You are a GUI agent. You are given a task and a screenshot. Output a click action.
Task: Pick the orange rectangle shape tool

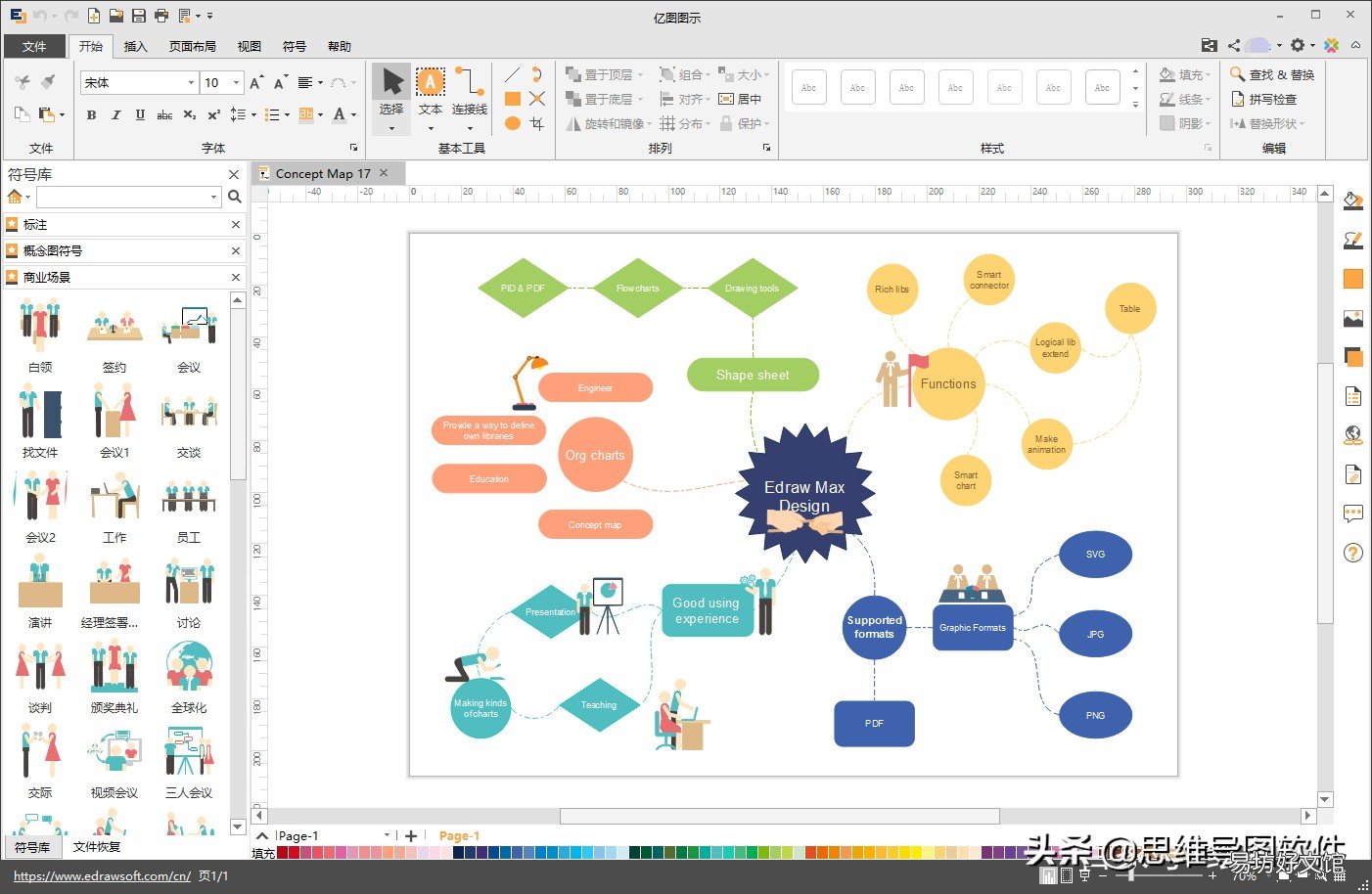pos(512,99)
